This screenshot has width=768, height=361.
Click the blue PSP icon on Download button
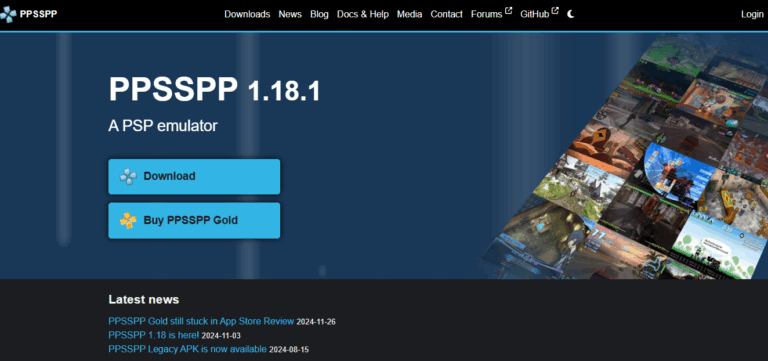pos(128,176)
